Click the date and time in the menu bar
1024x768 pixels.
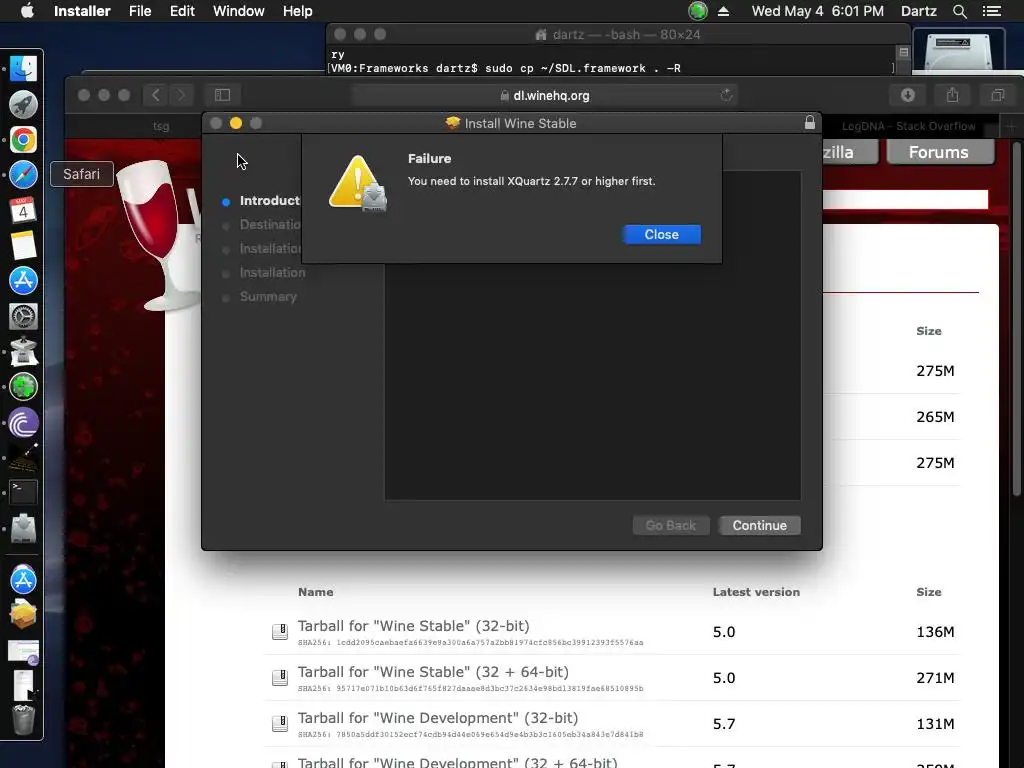(818, 11)
